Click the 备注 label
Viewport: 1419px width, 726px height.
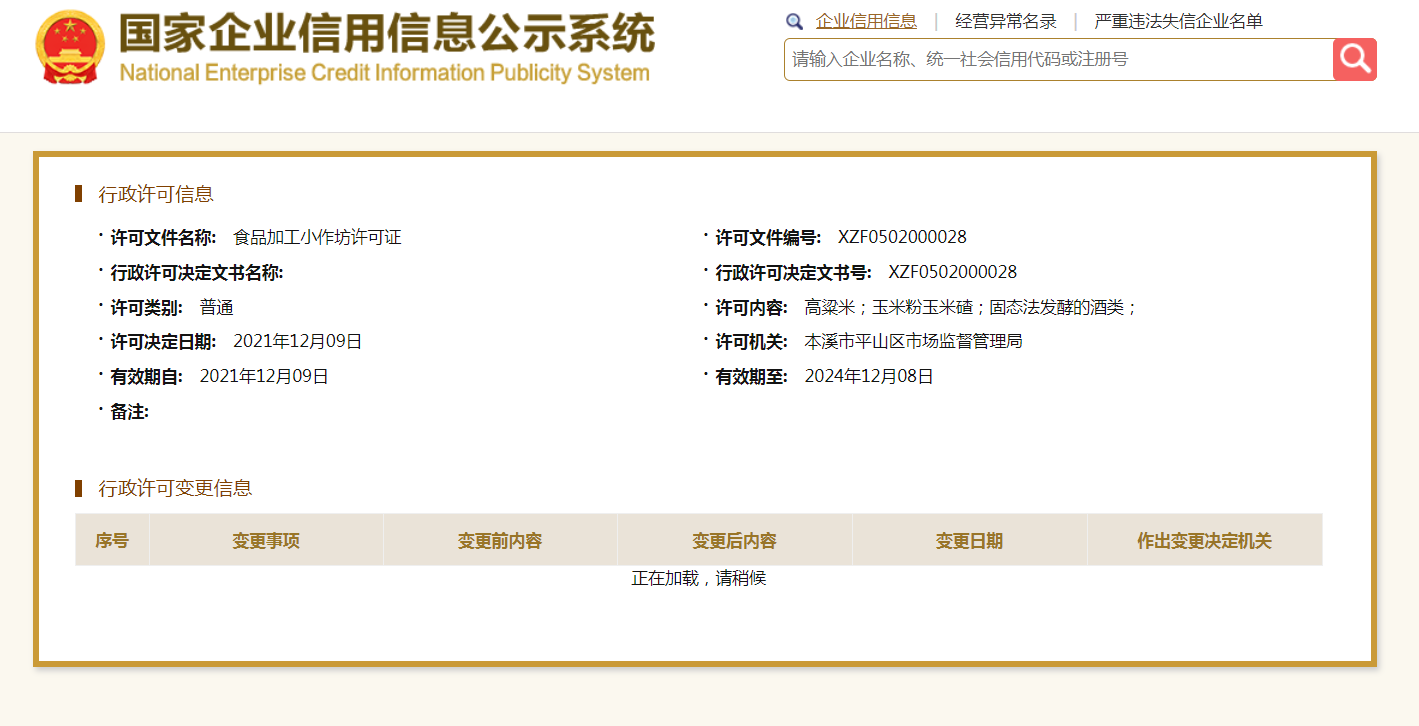coord(130,411)
